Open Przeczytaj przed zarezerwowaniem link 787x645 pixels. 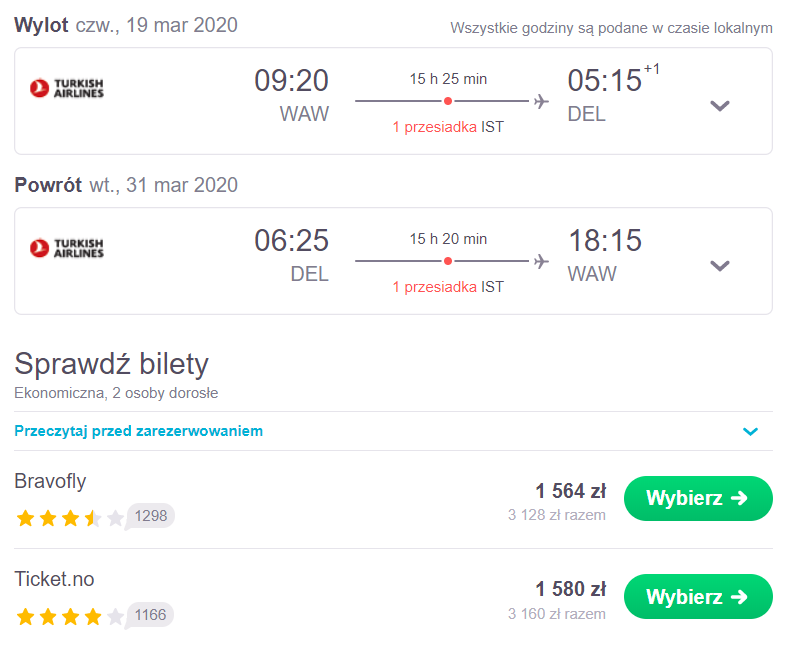point(139,431)
